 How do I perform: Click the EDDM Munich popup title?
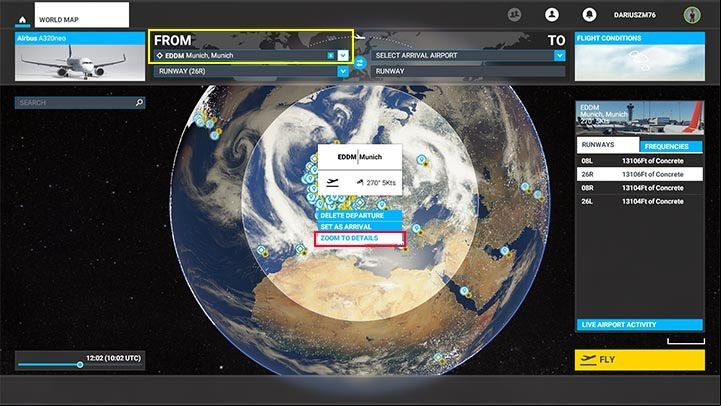pyautogui.click(x=360, y=157)
